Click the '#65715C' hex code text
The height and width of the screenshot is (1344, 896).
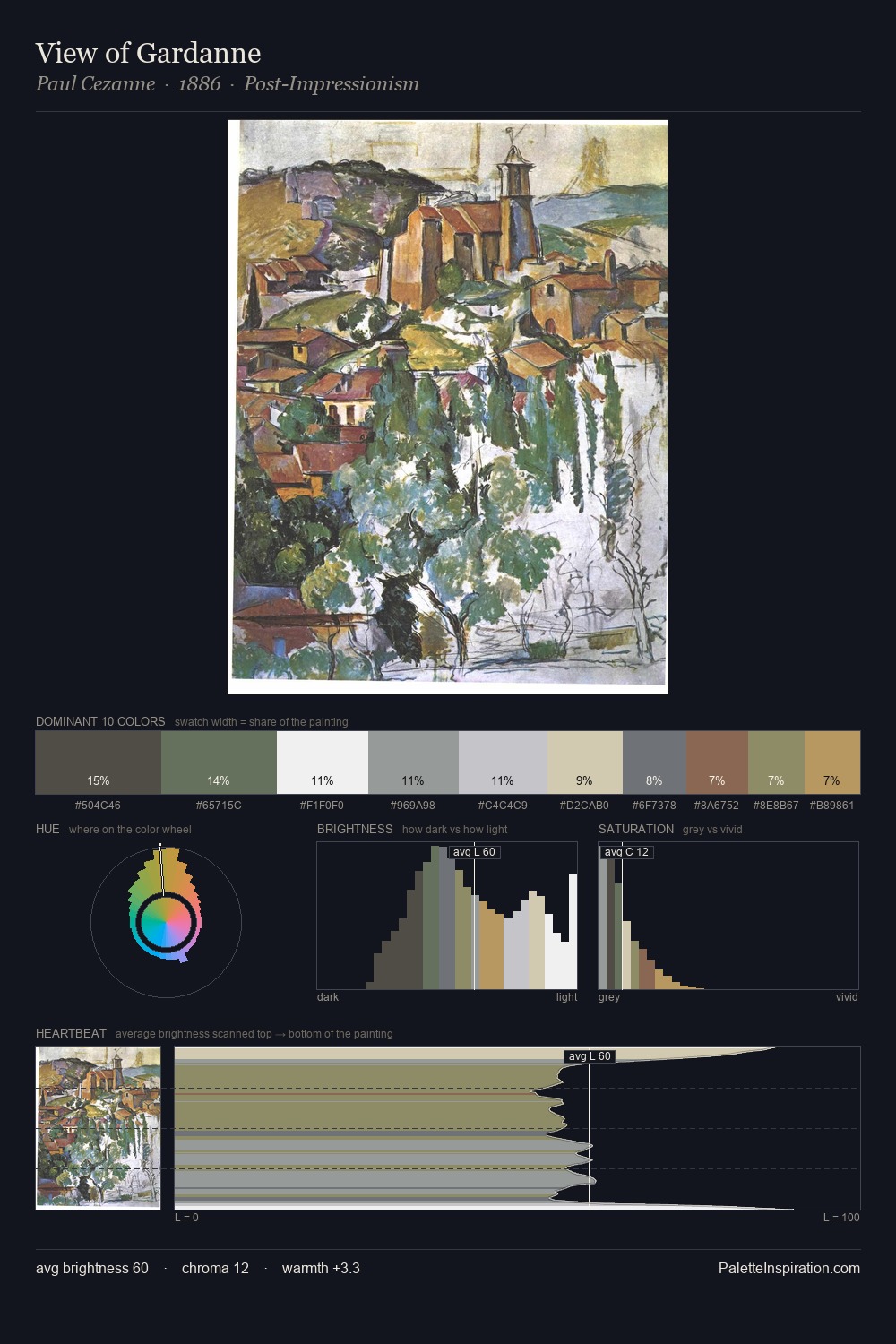219,806
